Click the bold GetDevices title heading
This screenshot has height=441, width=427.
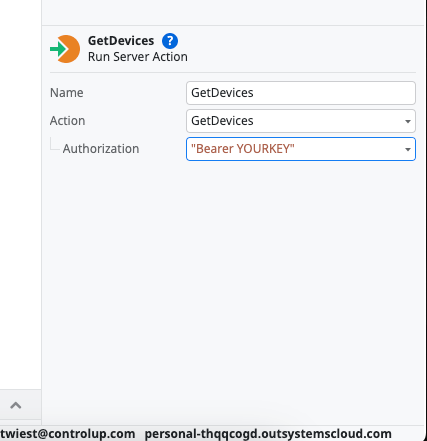[121, 41]
